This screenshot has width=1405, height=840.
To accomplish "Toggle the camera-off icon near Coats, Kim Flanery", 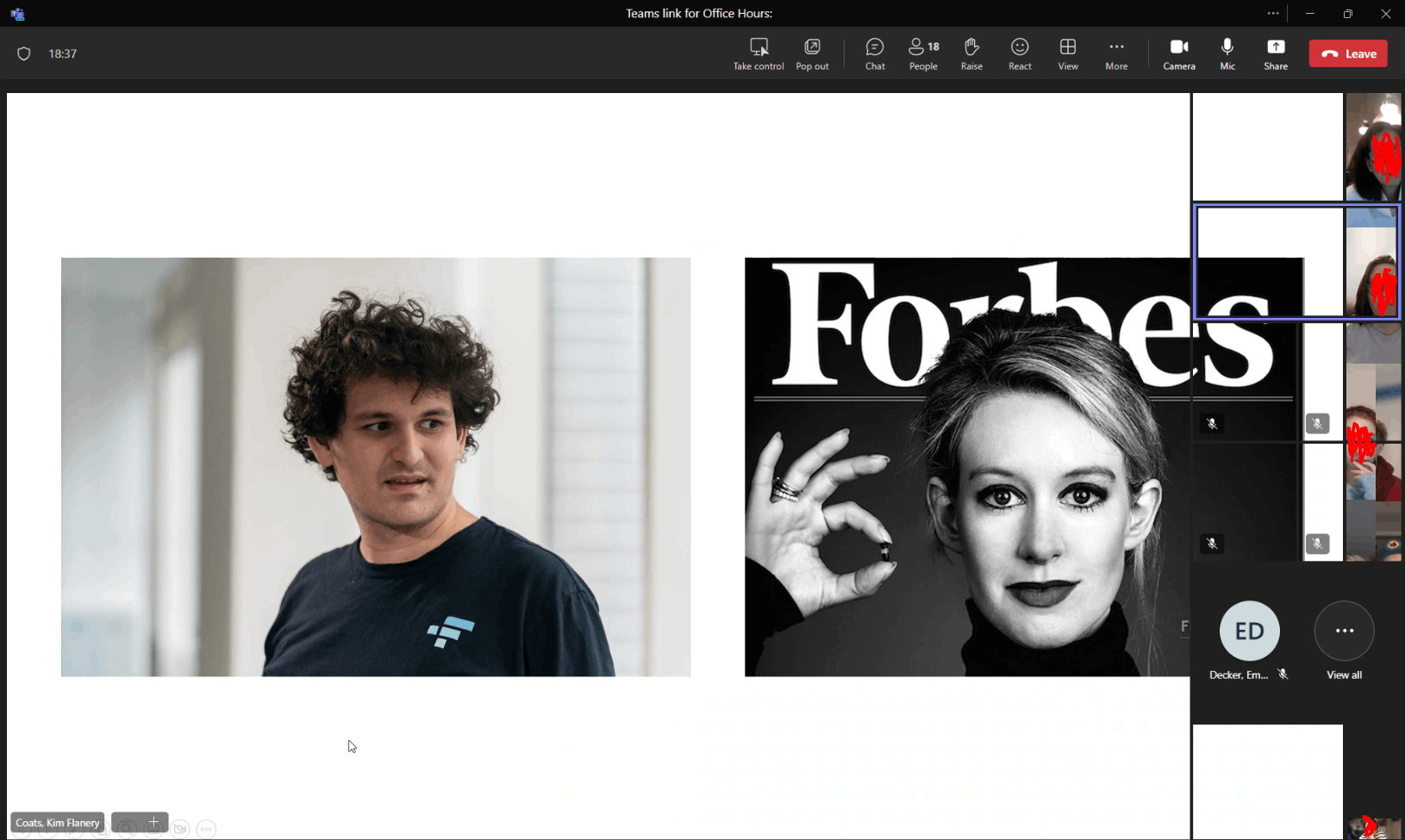I will [x=179, y=828].
